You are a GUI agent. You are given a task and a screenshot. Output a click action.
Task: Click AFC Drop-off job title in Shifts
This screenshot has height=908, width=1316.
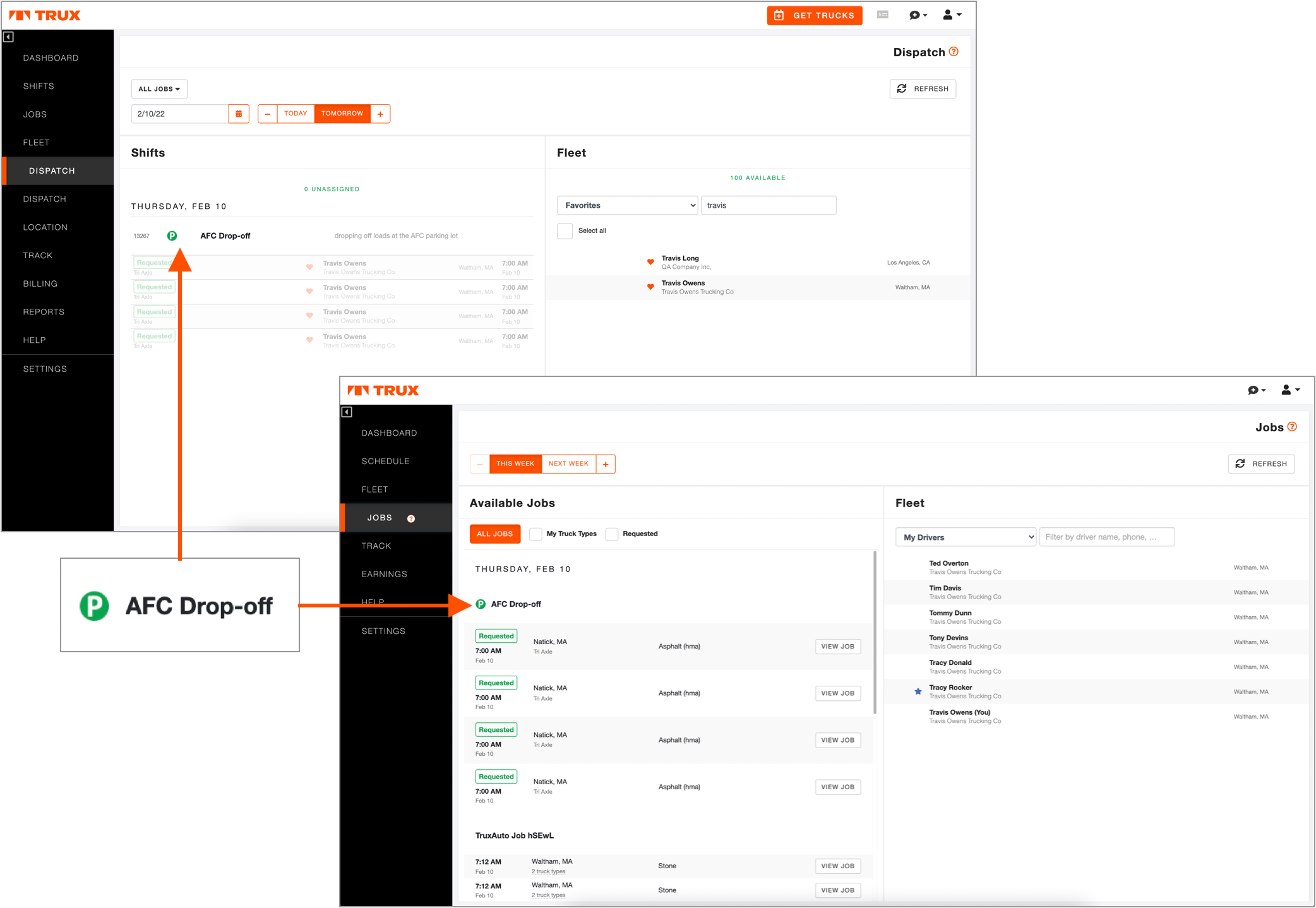pyautogui.click(x=225, y=236)
